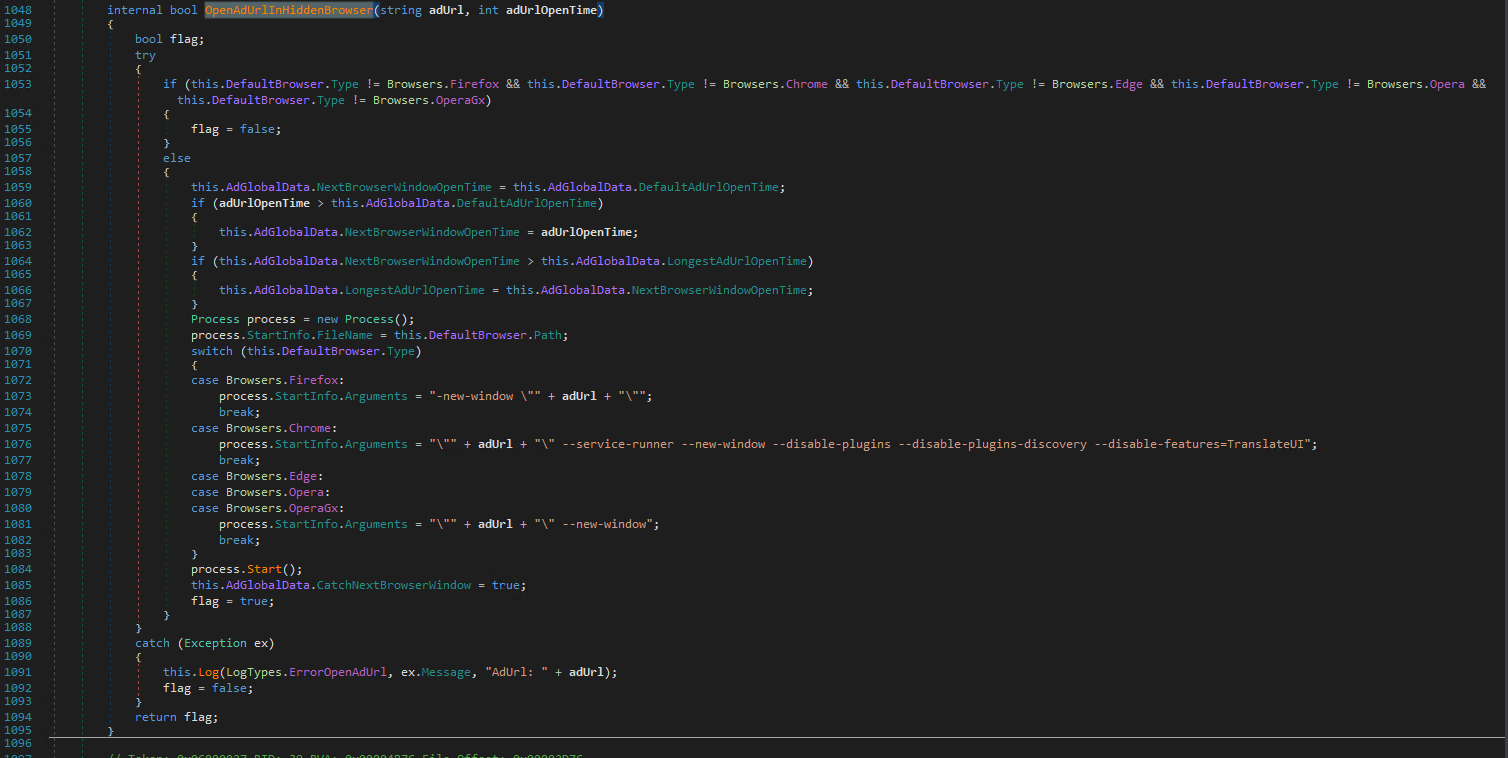
Task: Click NextBrowserWindowOpenTime on line 1062
Action: click(432, 232)
